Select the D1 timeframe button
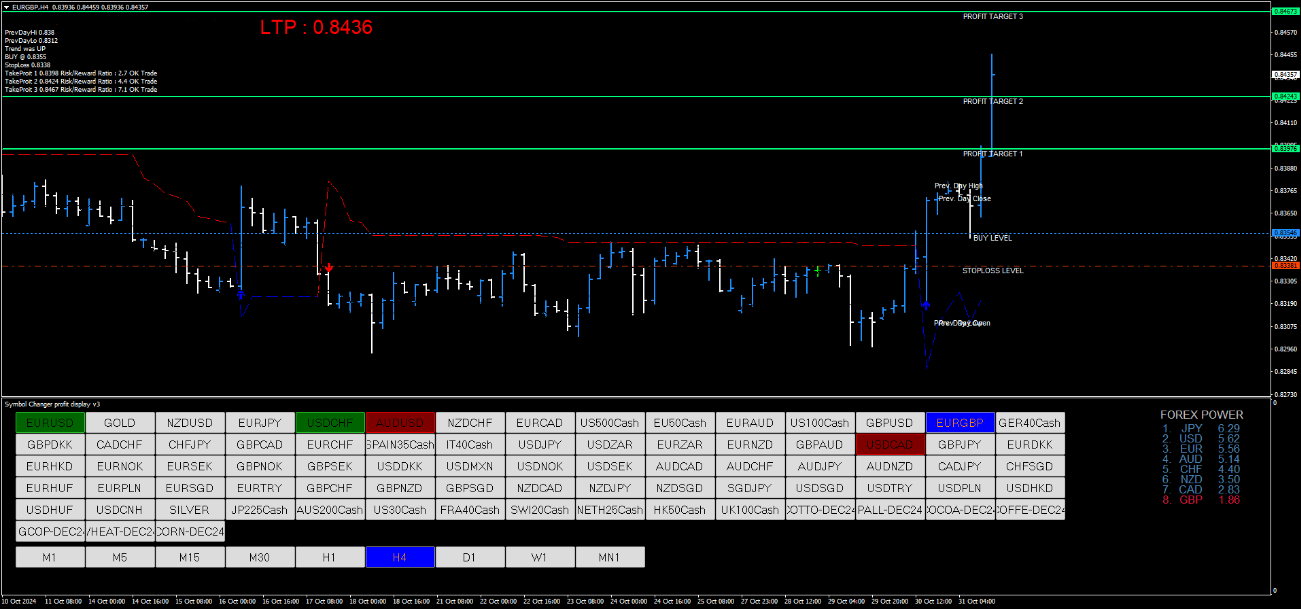This screenshot has width=1301, height=609. pos(470,557)
